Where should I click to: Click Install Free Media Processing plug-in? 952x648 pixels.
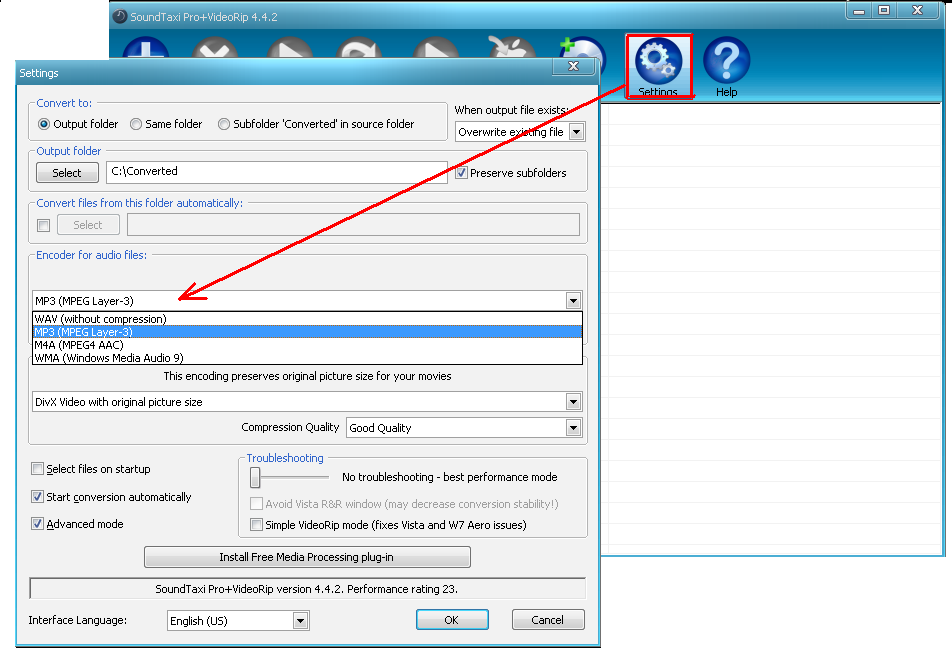coord(307,557)
